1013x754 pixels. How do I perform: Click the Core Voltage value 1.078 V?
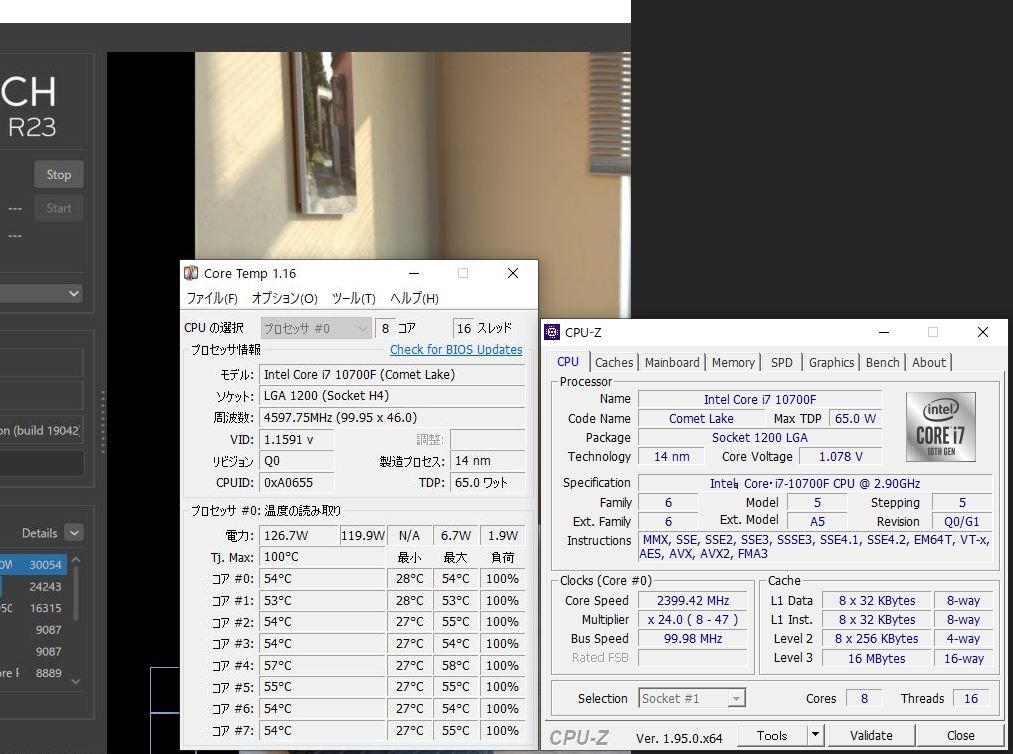(x=841, y=456)
